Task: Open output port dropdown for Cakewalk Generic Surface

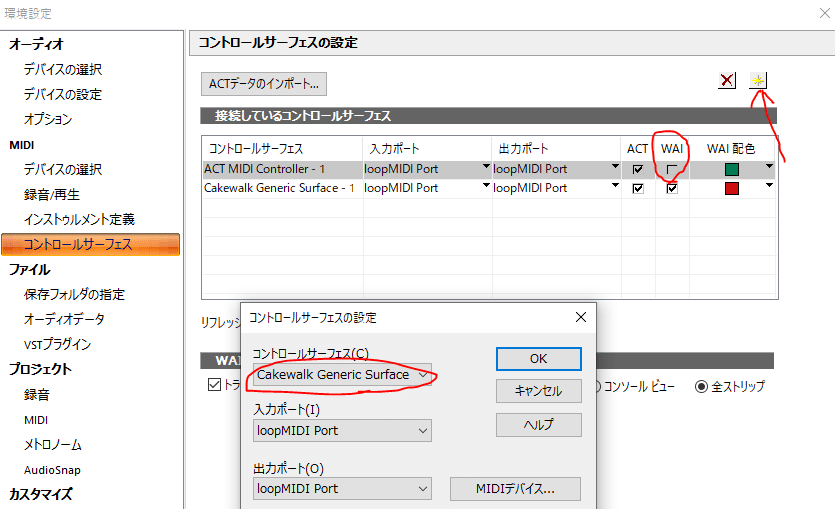Action: pyautogui.click(x=615, y=186)
